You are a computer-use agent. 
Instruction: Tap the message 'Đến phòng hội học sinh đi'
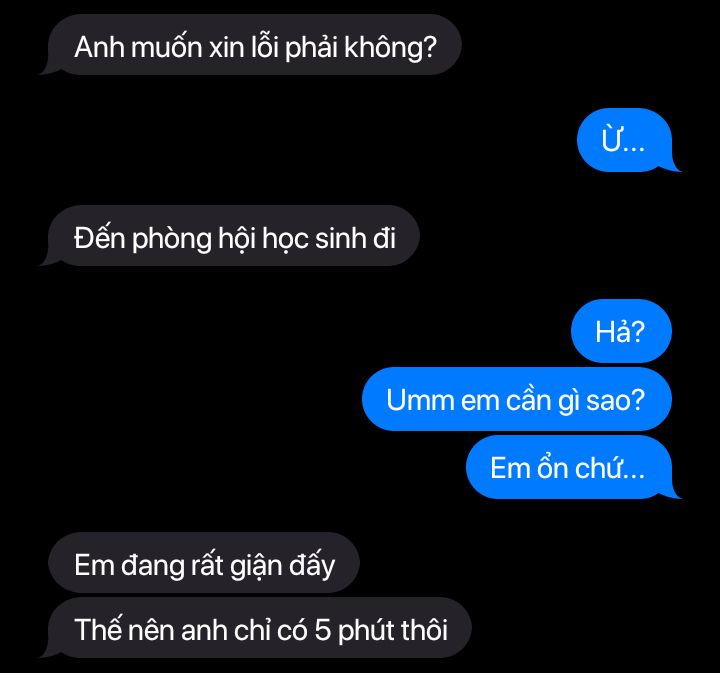tap(234, 236)
